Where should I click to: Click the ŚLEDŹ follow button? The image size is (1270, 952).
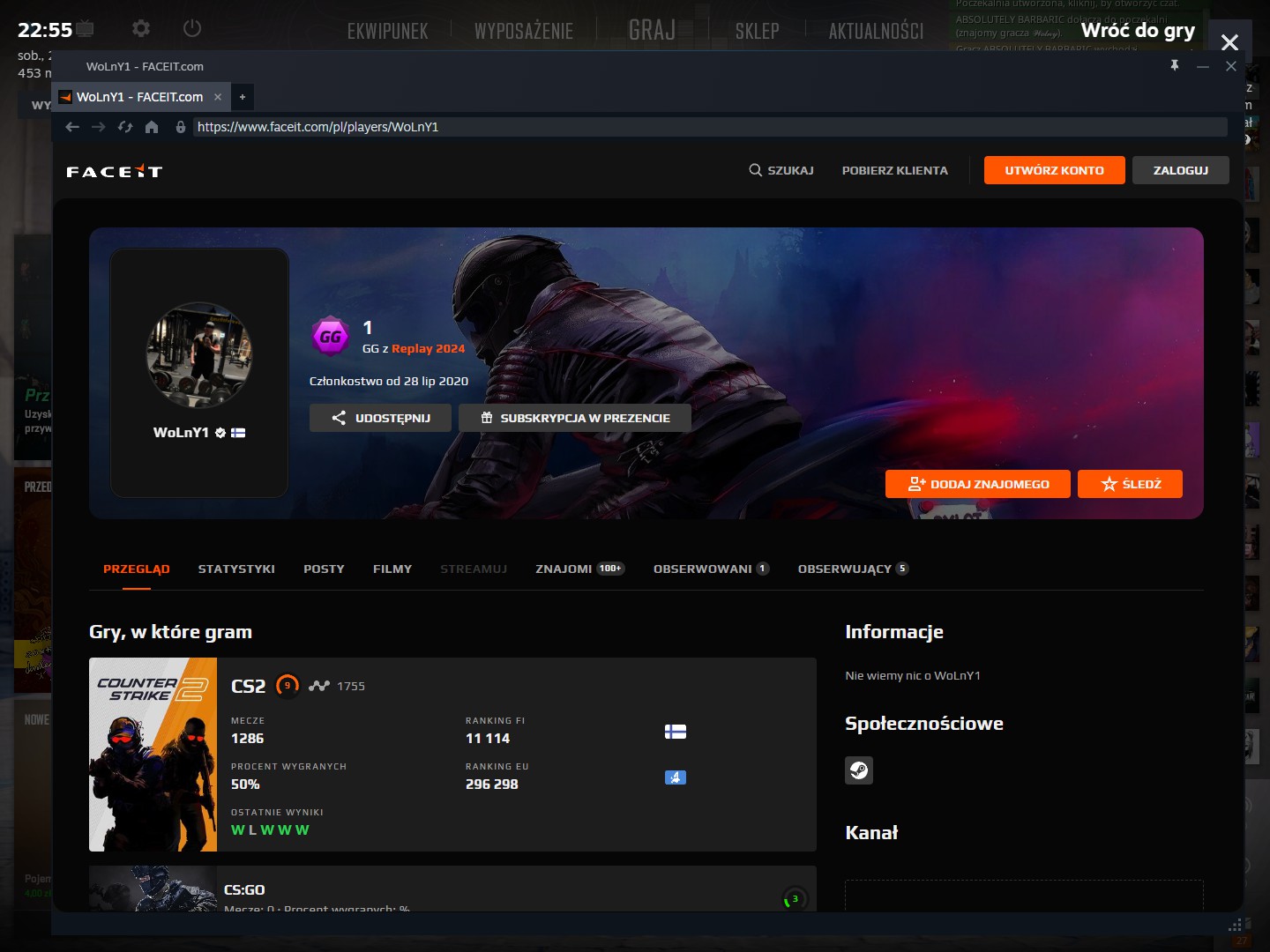tap(1130, 484)
